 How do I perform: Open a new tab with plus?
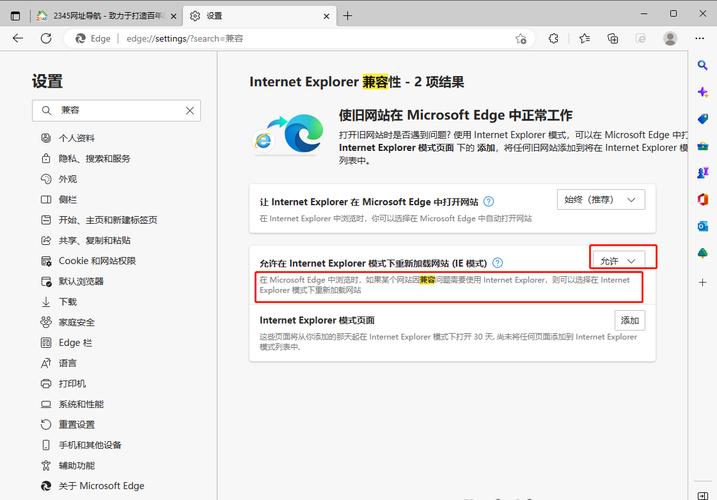pos(348,16)
